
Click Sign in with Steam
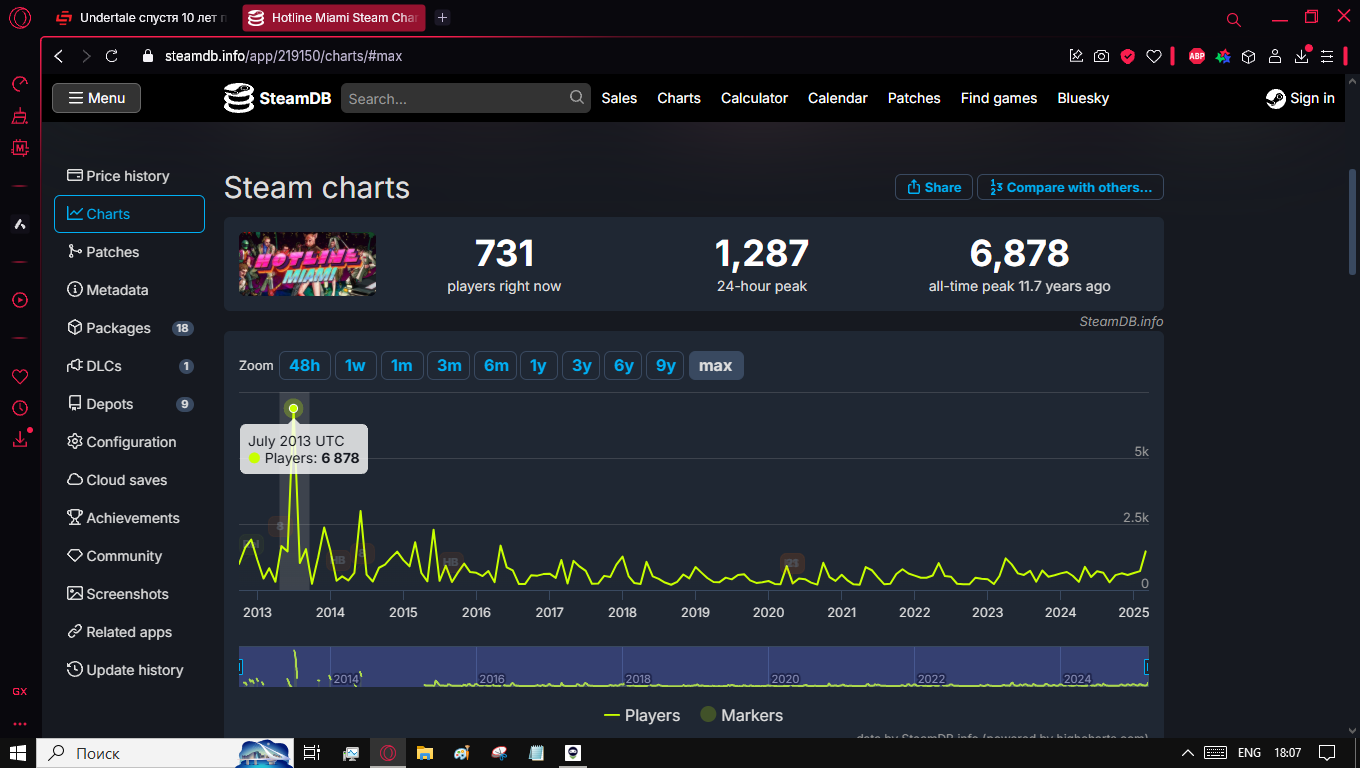pos(1300,98)
